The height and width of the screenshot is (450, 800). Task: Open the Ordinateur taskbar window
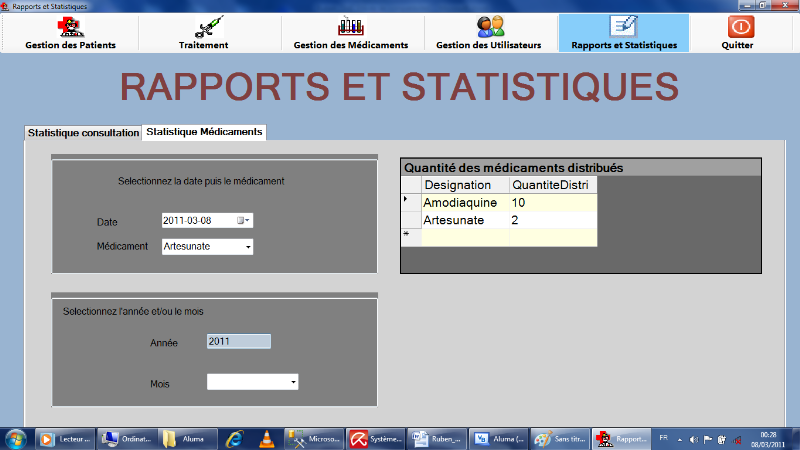127,439
